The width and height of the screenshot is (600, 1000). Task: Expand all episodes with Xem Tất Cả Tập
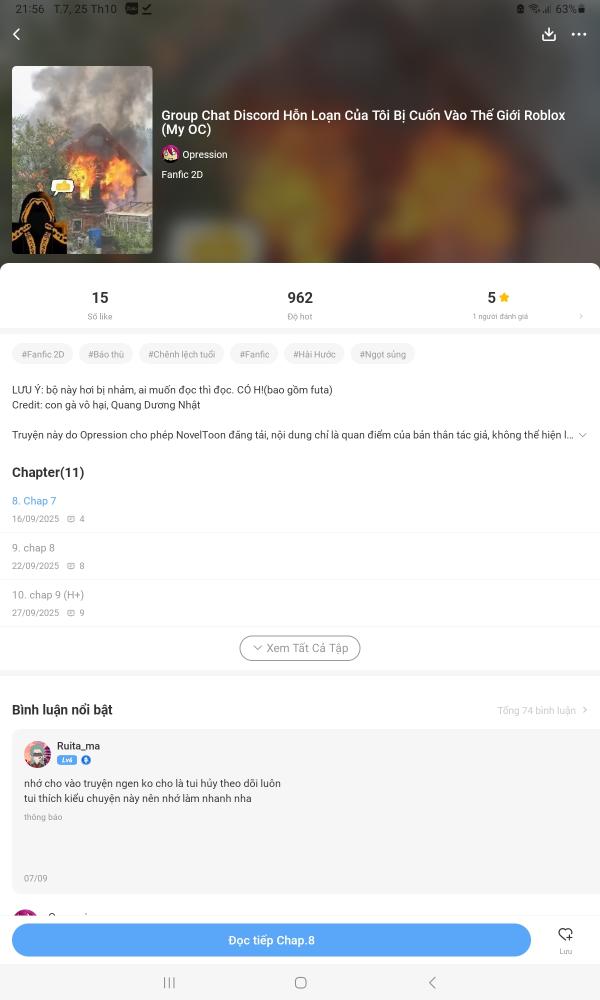(x=300, y=648)
